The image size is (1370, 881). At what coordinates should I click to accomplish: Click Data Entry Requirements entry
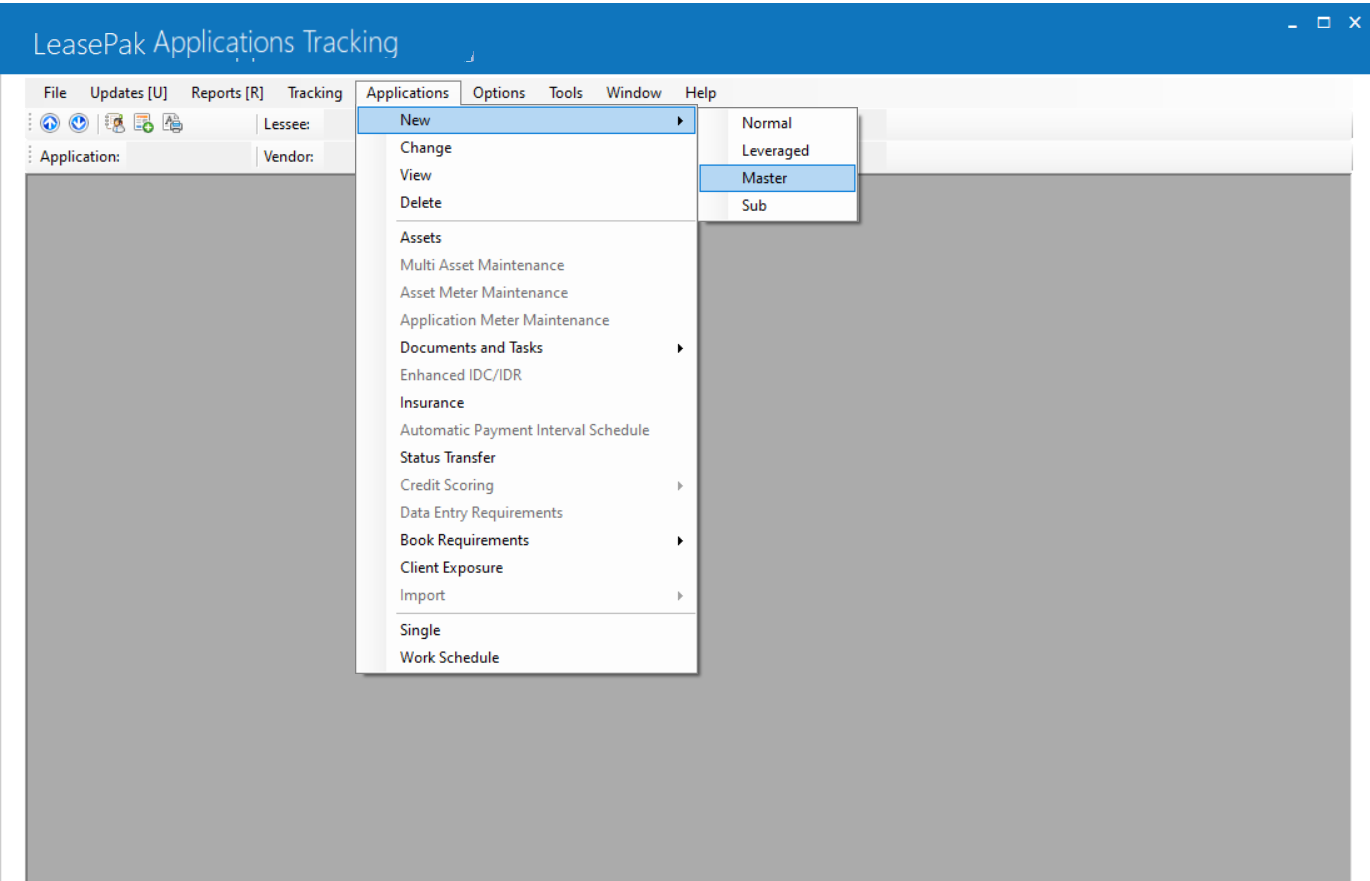click(x=527, y=513)
